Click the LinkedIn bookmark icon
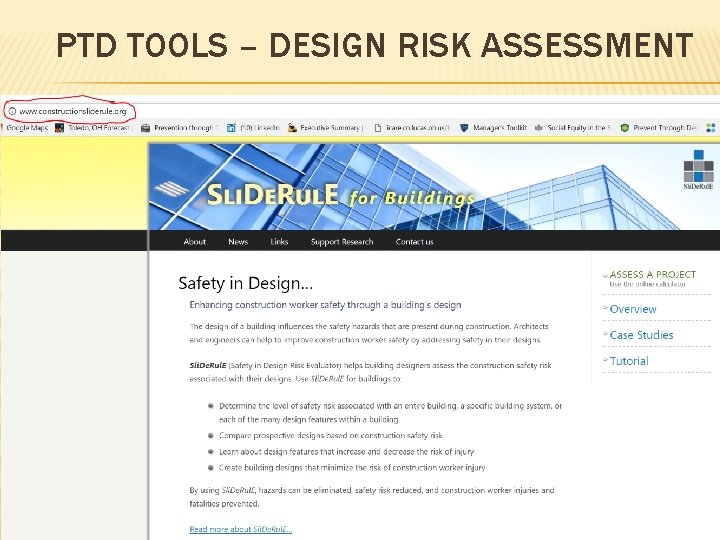 click(x=231, y=128)
